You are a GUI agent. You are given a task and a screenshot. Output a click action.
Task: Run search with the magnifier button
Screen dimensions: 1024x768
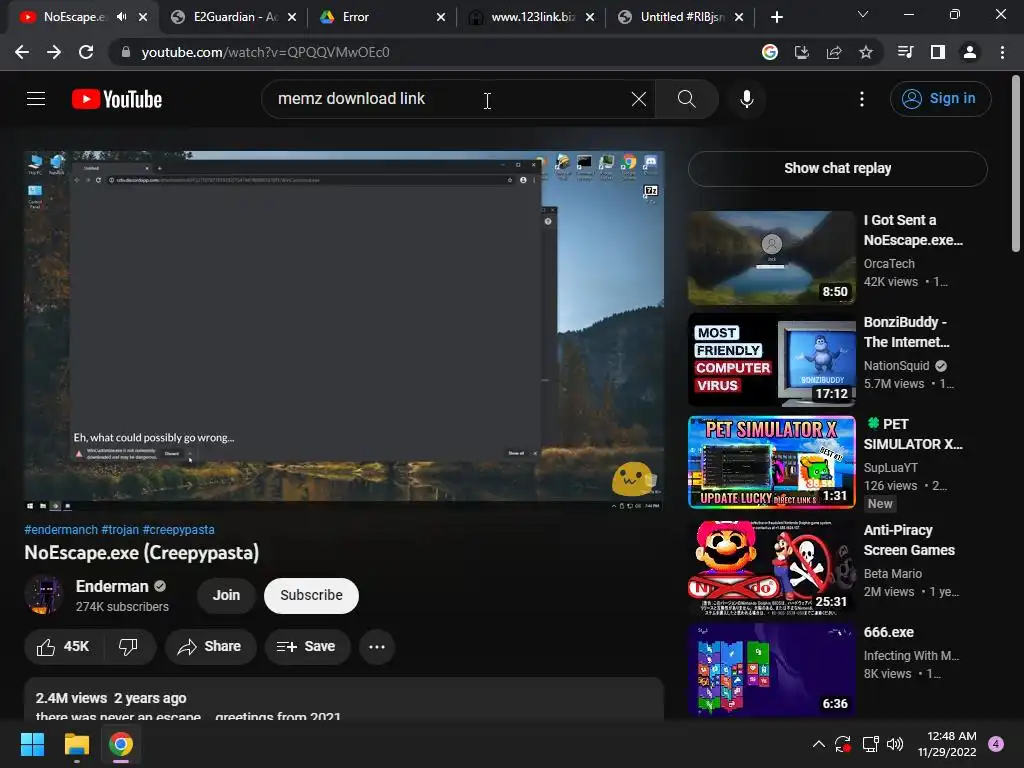coord(686,99)
